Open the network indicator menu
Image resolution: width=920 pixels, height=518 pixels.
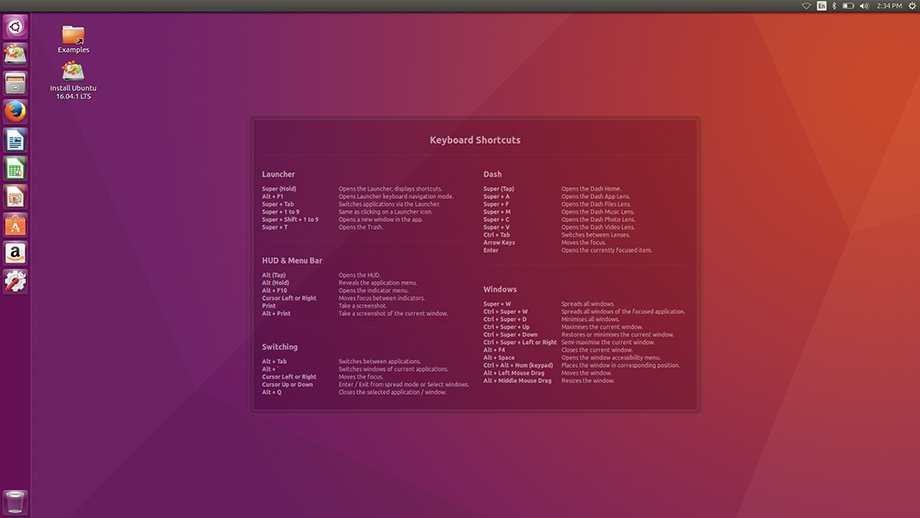[807, 6]
